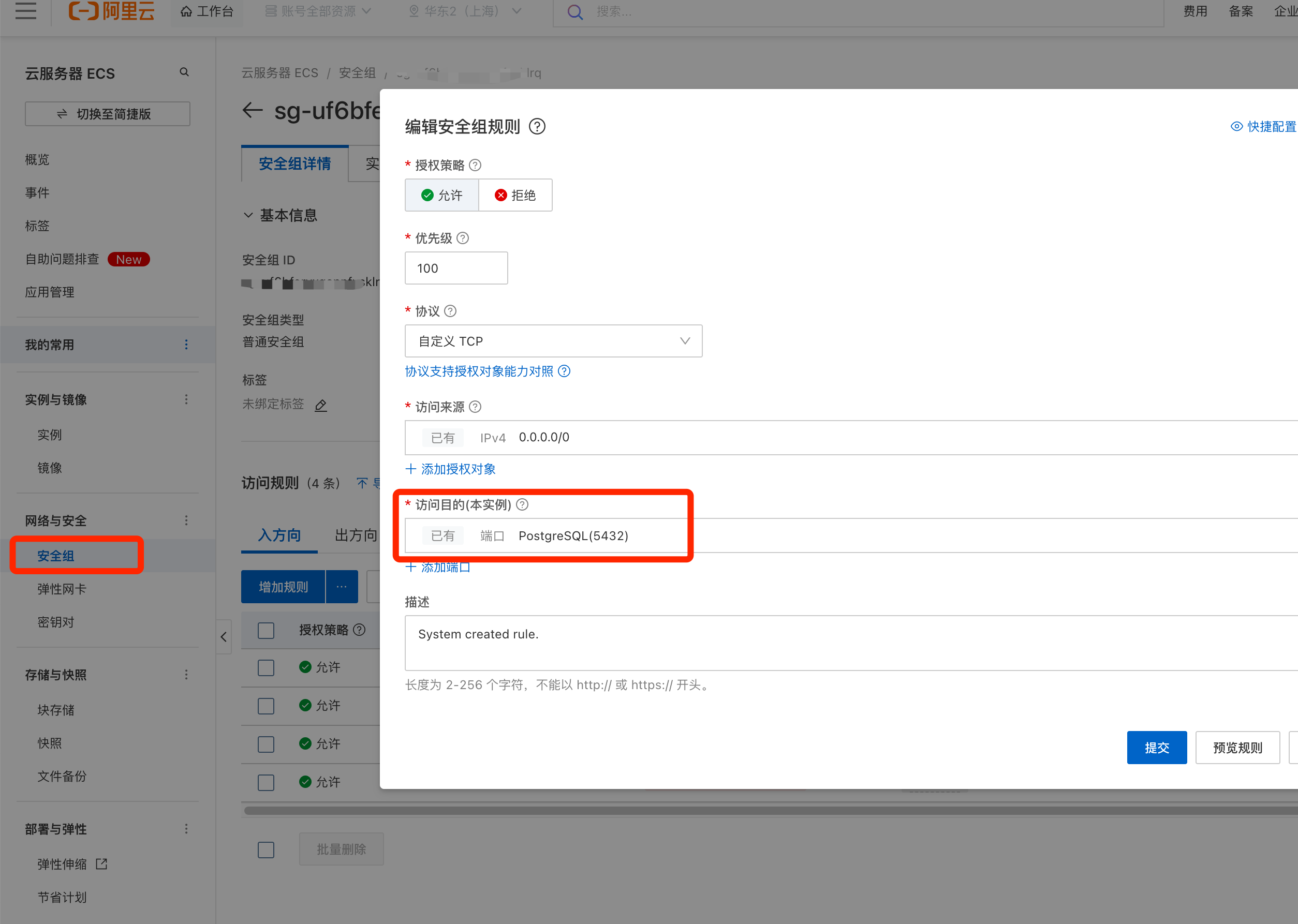This screenshot has width=1298, height=924.
Task: Click the help icon beside 优先级 label
Action: [463, 238]
